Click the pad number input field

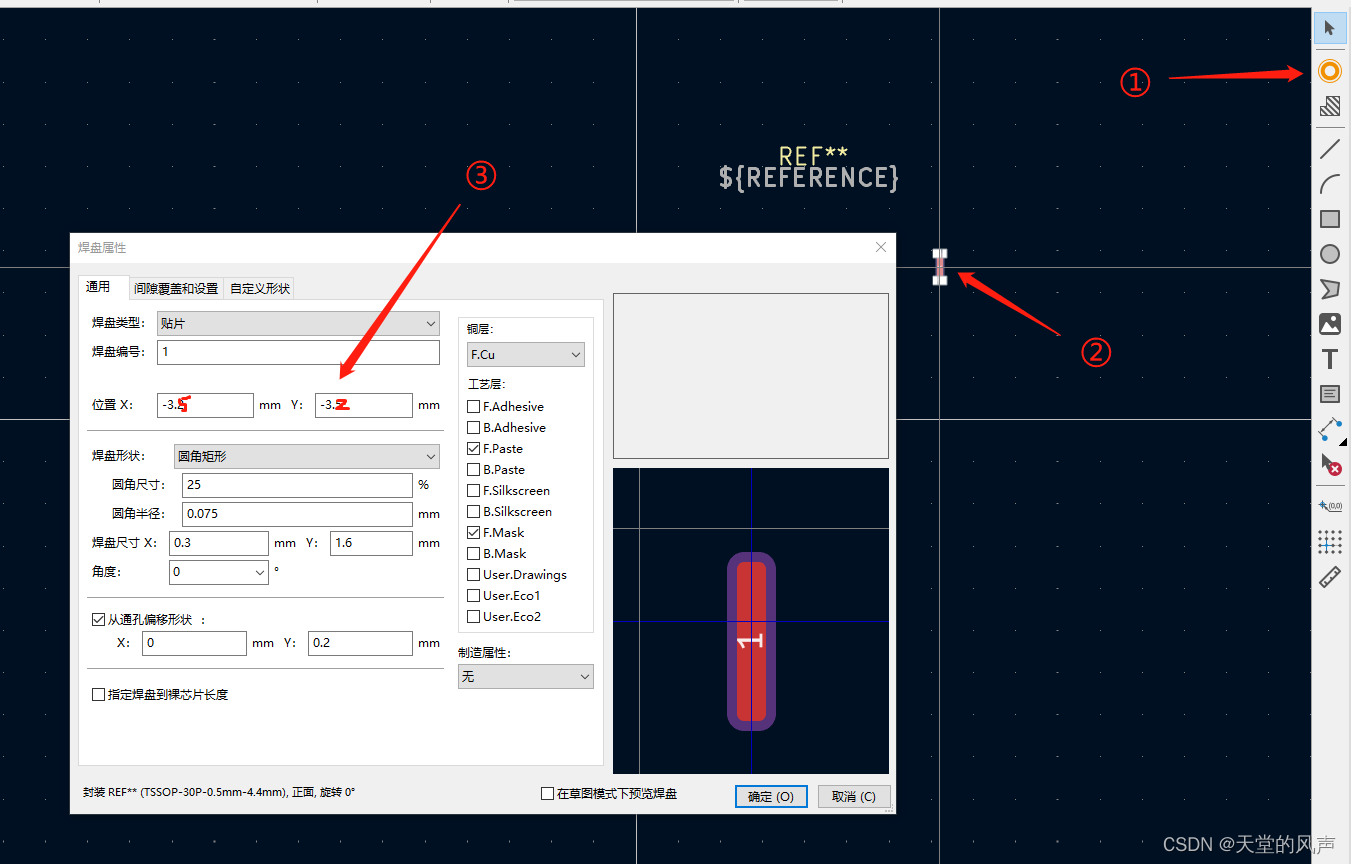[x=299, y=352]
